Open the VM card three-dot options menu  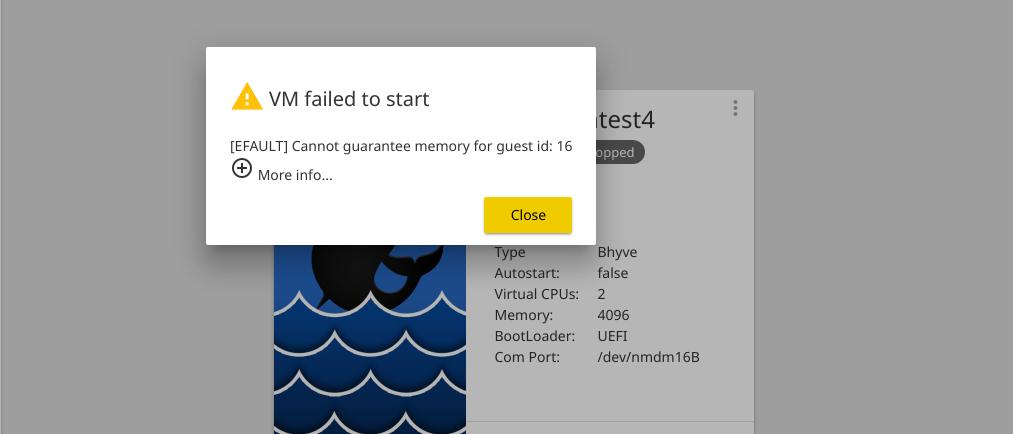[x=735, y=108]
